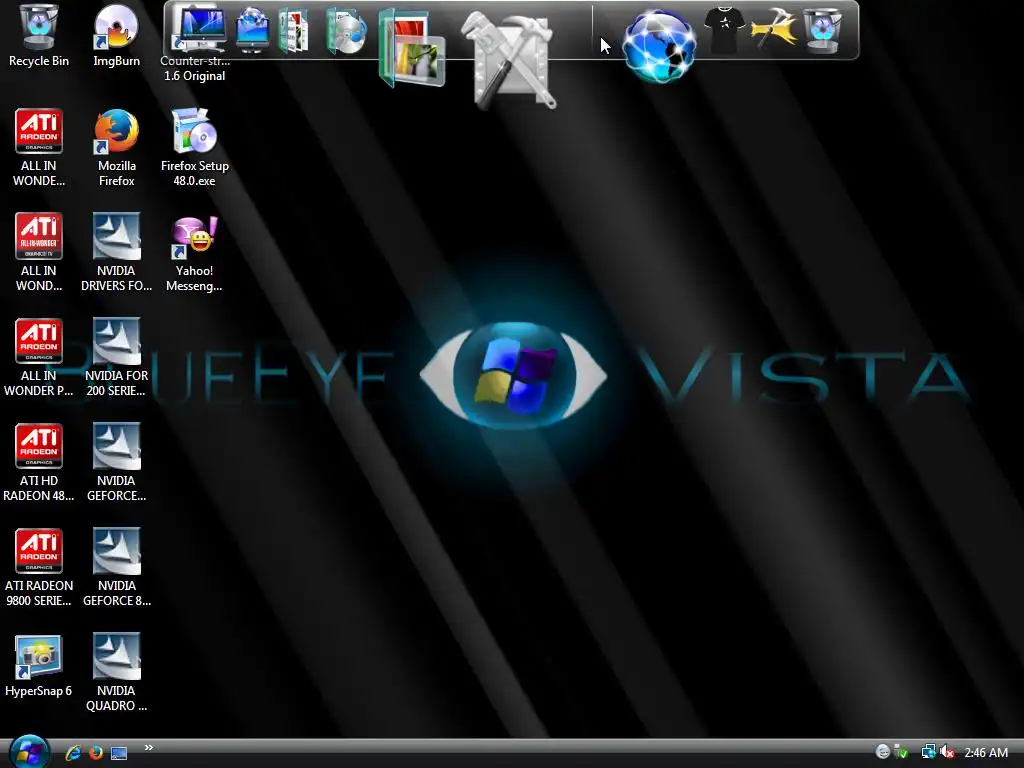Click the Show Desktop quick launch icon

pyautogui.click(x=119, y=754)
